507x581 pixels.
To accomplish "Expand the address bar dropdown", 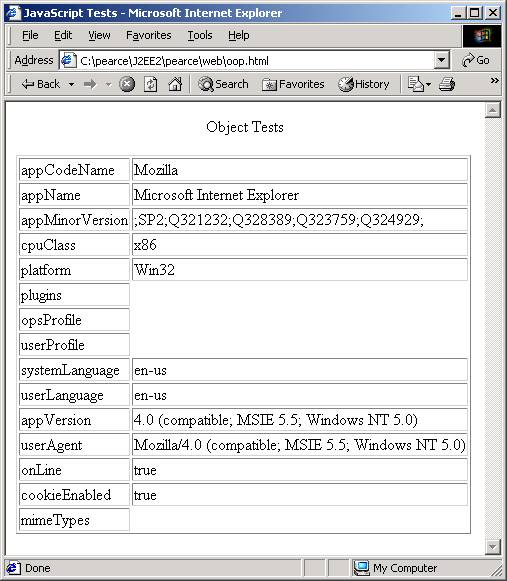I will click(441, 60).
